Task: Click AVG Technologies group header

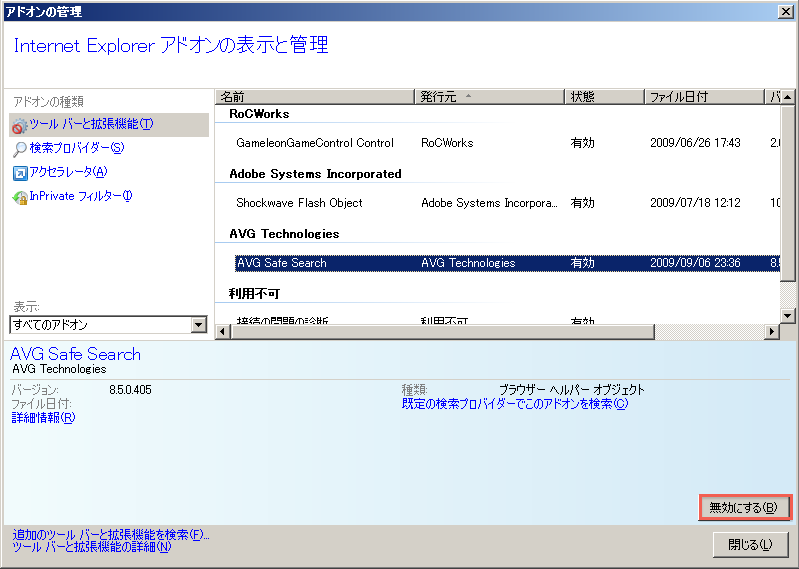Action: click(284, 234)
